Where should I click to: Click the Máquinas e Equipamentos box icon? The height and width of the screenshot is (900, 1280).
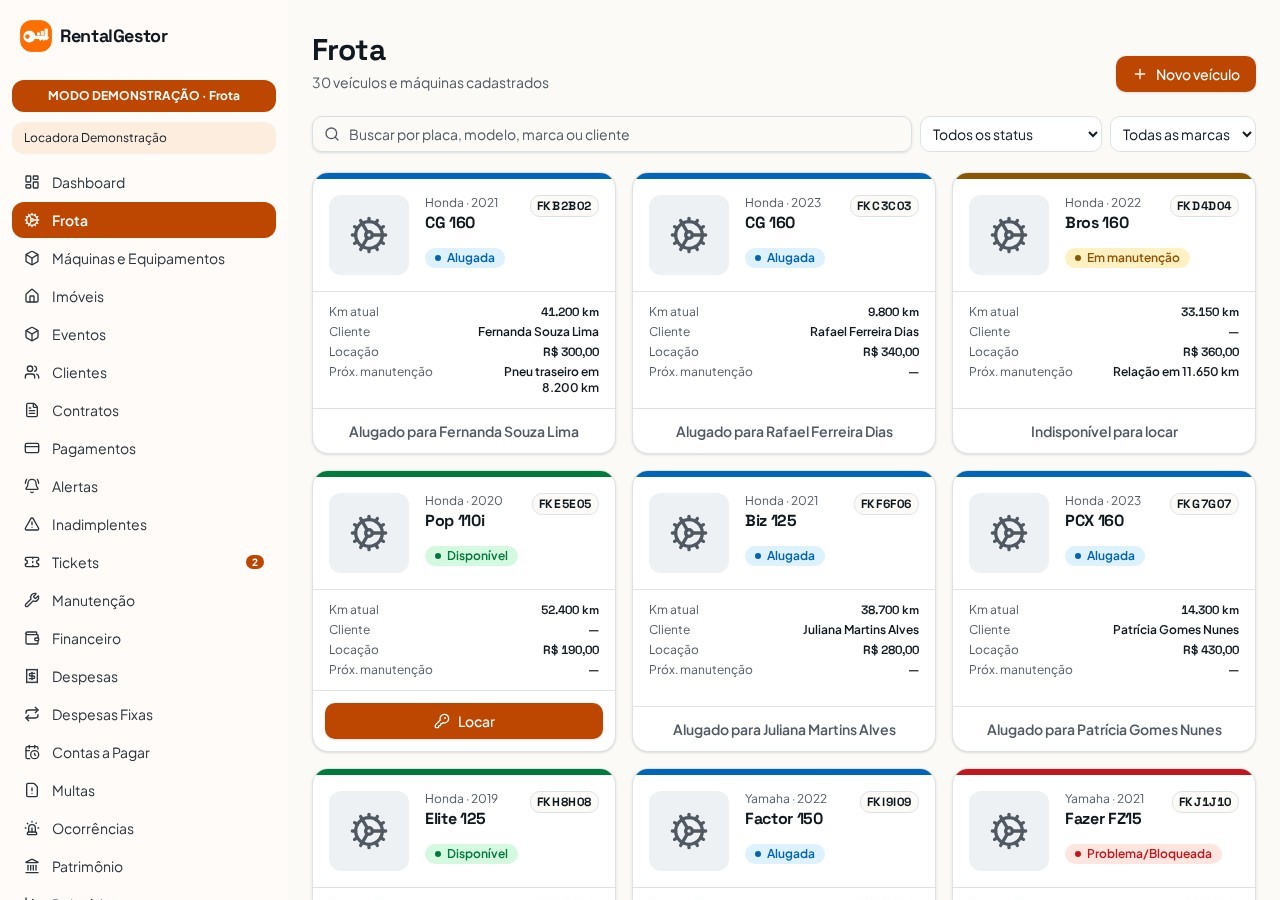coord(32,258)
